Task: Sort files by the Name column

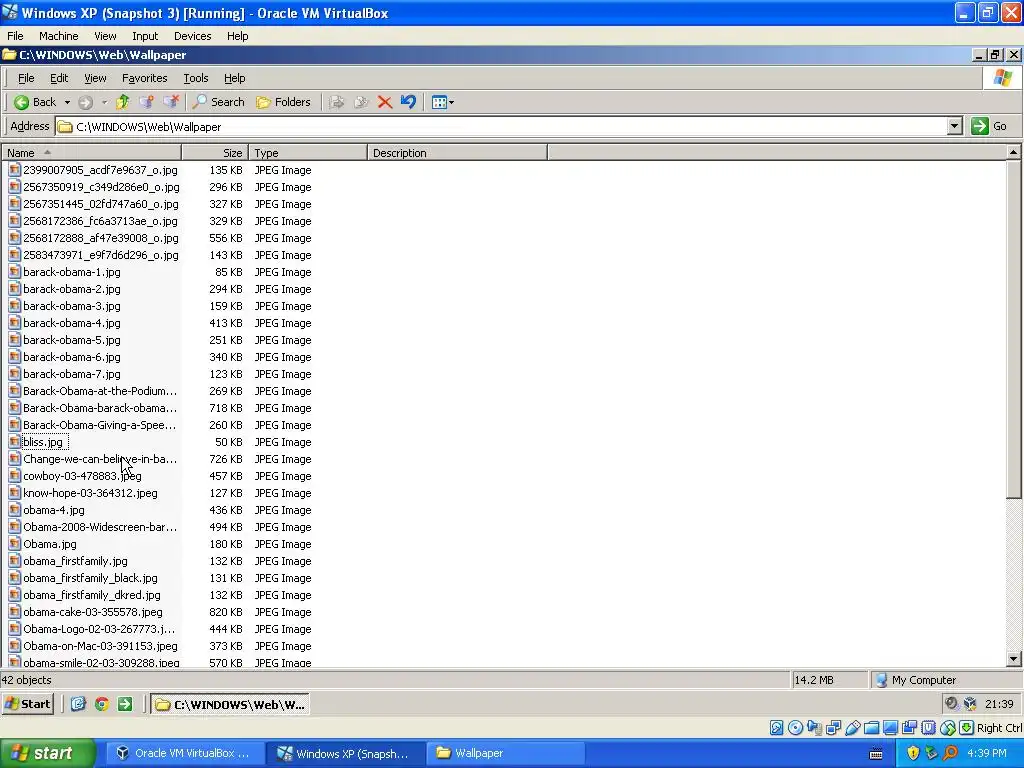Action: (x=91, y=153)
